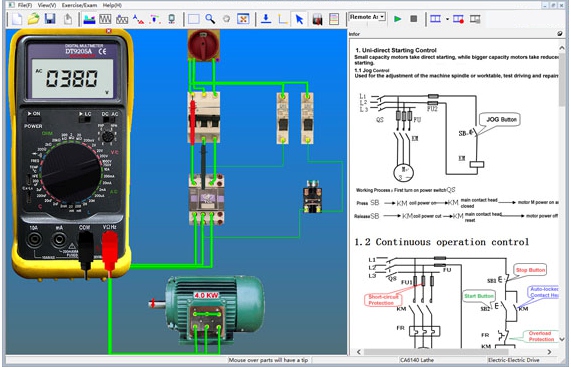Viewport: 571px width, 369px height.
Task: Select the magnifier zoom tool
Action: tap(210, 19)
